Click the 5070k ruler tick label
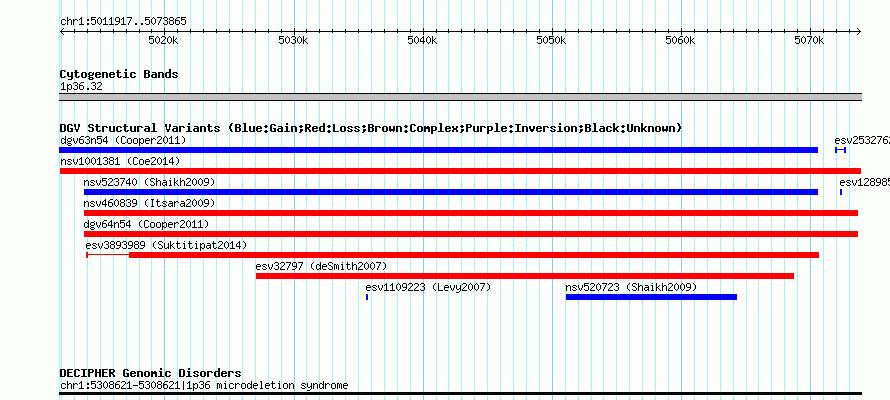Screen dimensions: 890x400 coord(809,41)
